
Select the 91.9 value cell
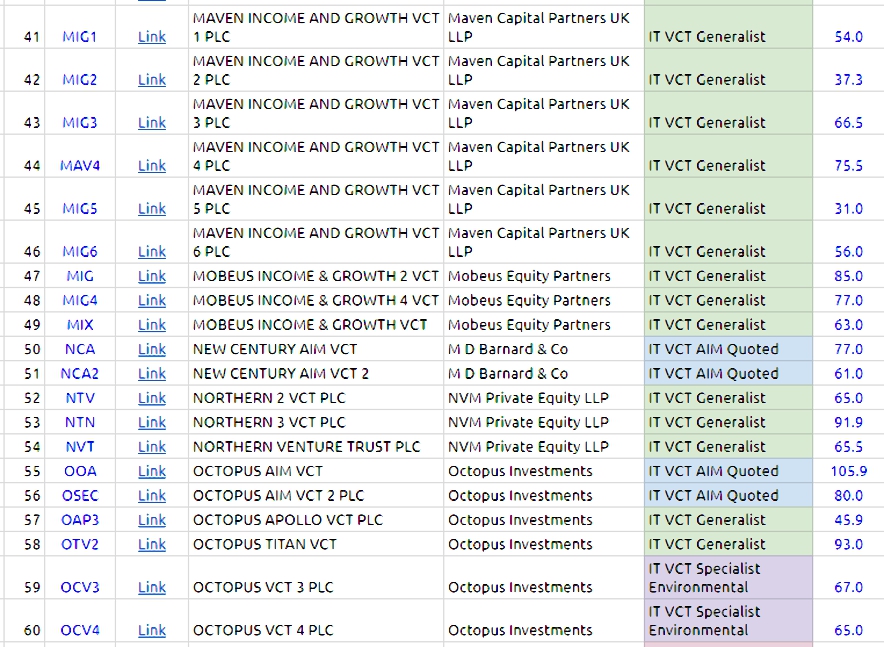click(848, 422)
